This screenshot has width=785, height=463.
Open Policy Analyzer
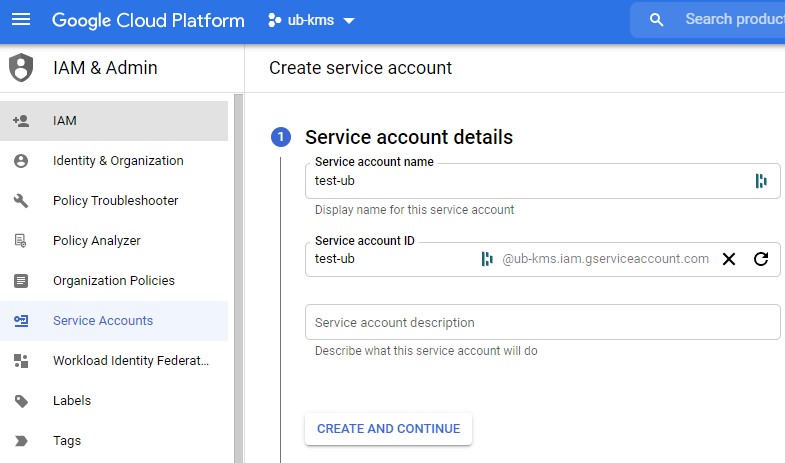click(x=114, y=241)
